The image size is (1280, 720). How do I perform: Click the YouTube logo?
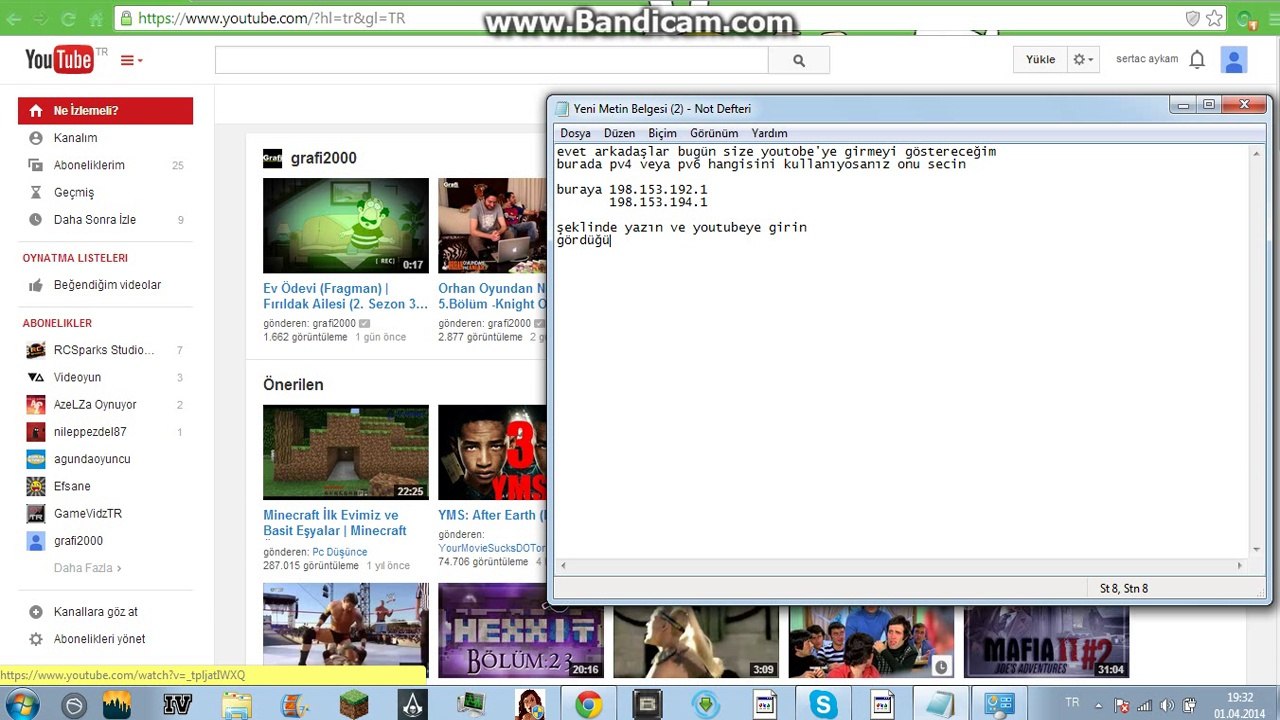tap(60, 60)
